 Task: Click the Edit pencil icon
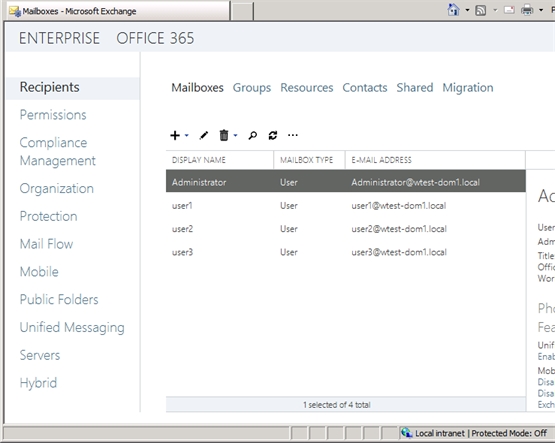coord(204,136)
